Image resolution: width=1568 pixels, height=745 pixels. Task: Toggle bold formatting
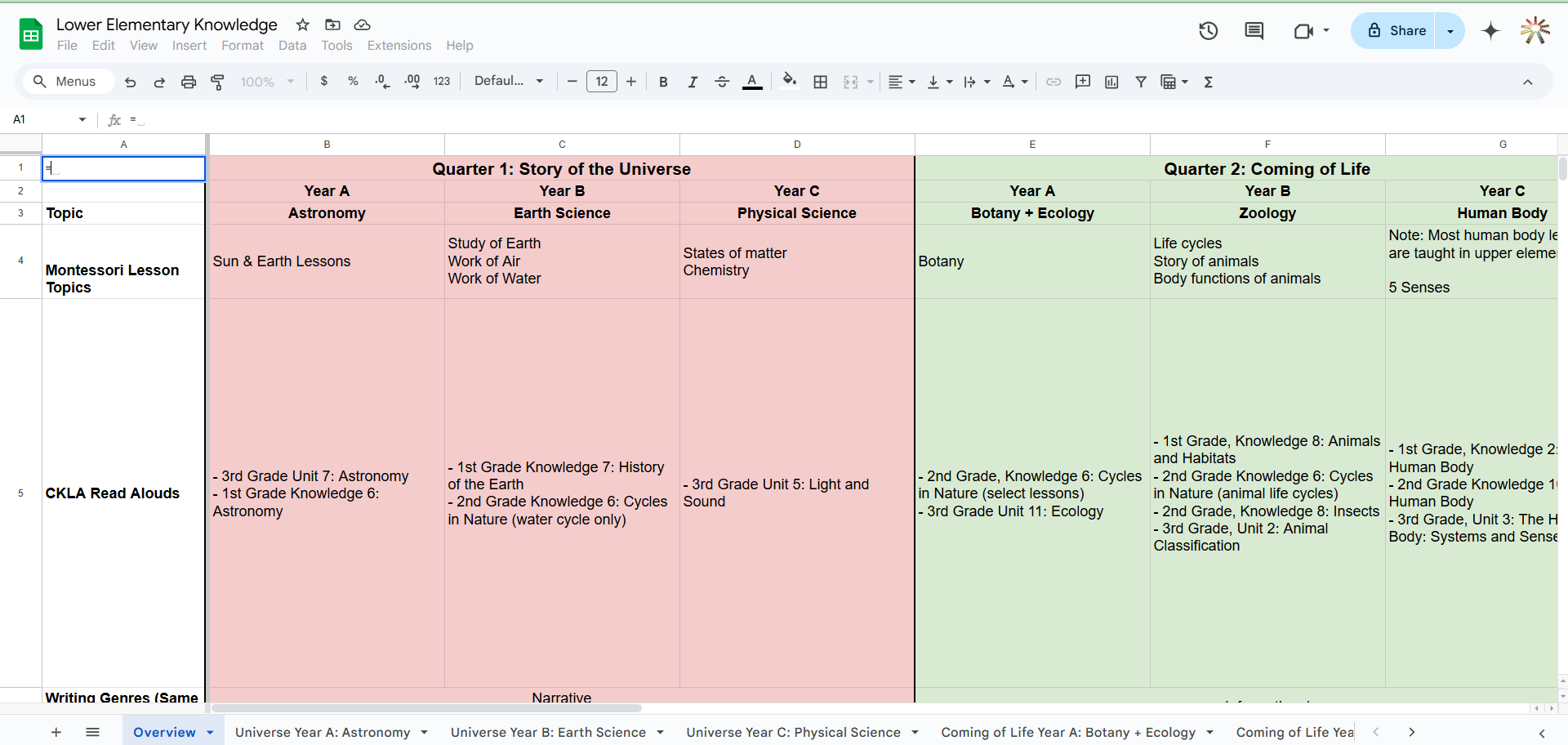(663, 82)
